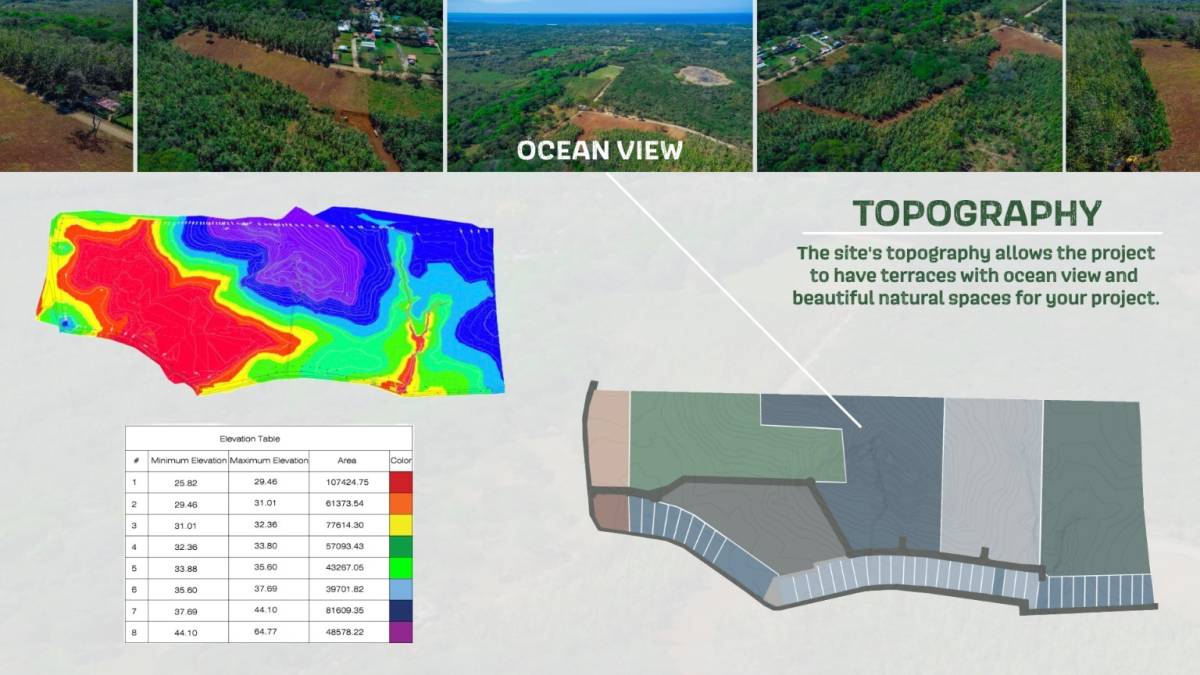Click the Minimum Elevation column header
Viewport: 1200px width, 675px height.
coord(188,460)
